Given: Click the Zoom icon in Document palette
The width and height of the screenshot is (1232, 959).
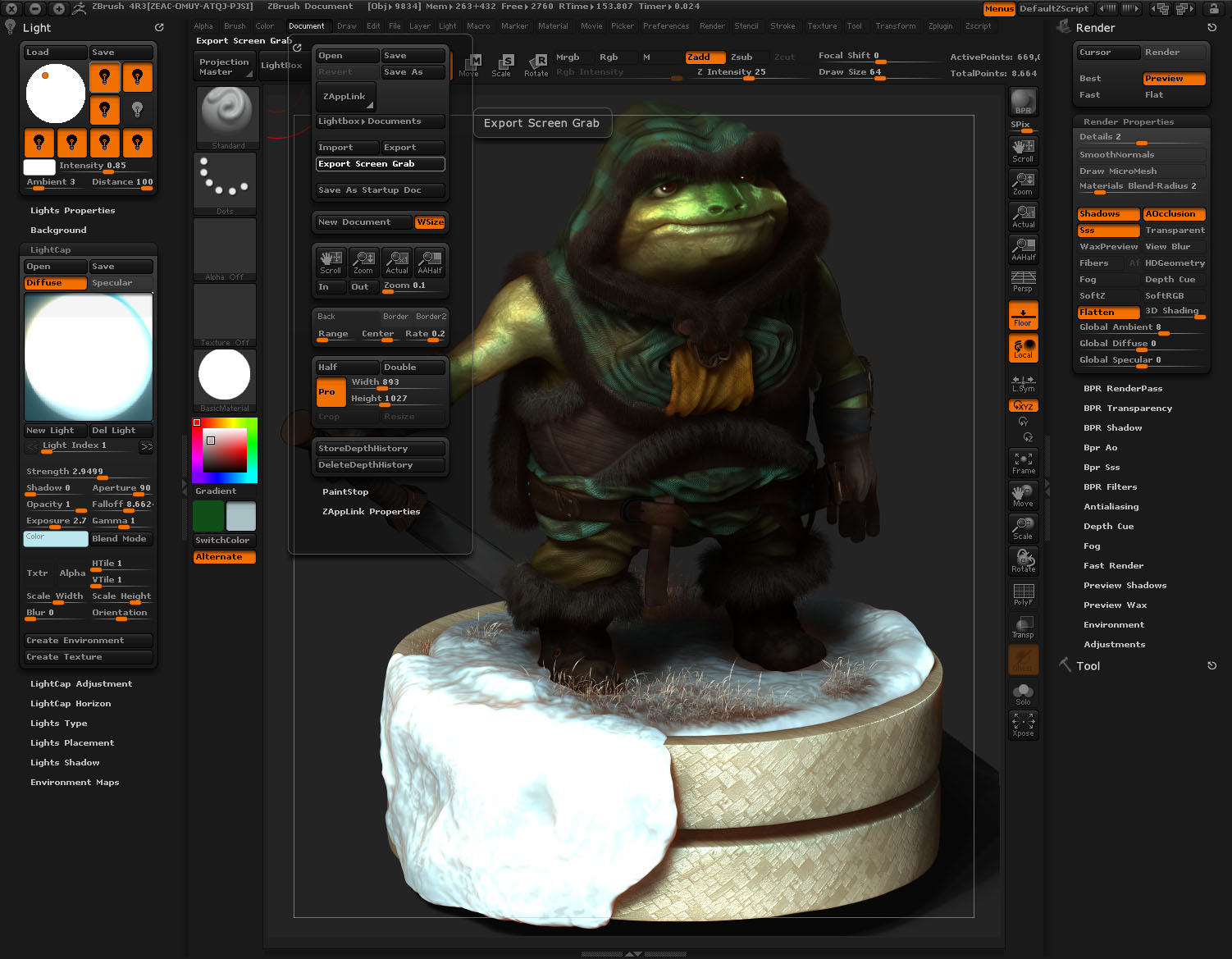Looking at the screenshot, I should coord(363,262).
